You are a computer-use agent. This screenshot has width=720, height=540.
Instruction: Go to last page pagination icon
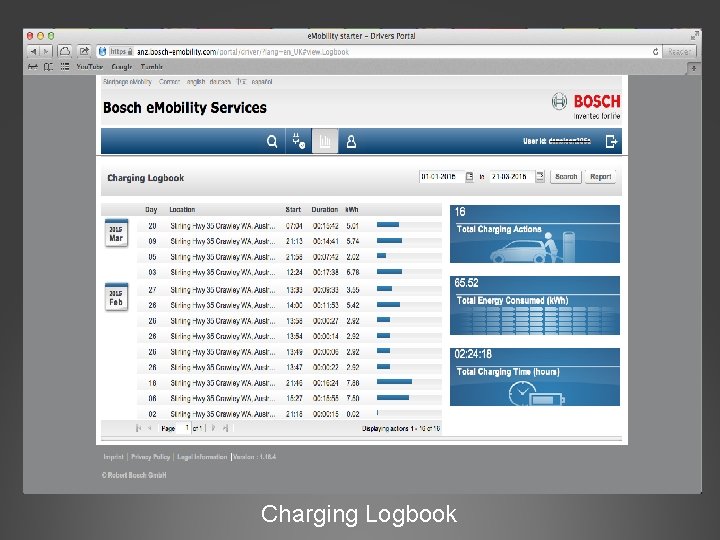tap(225, 428)
